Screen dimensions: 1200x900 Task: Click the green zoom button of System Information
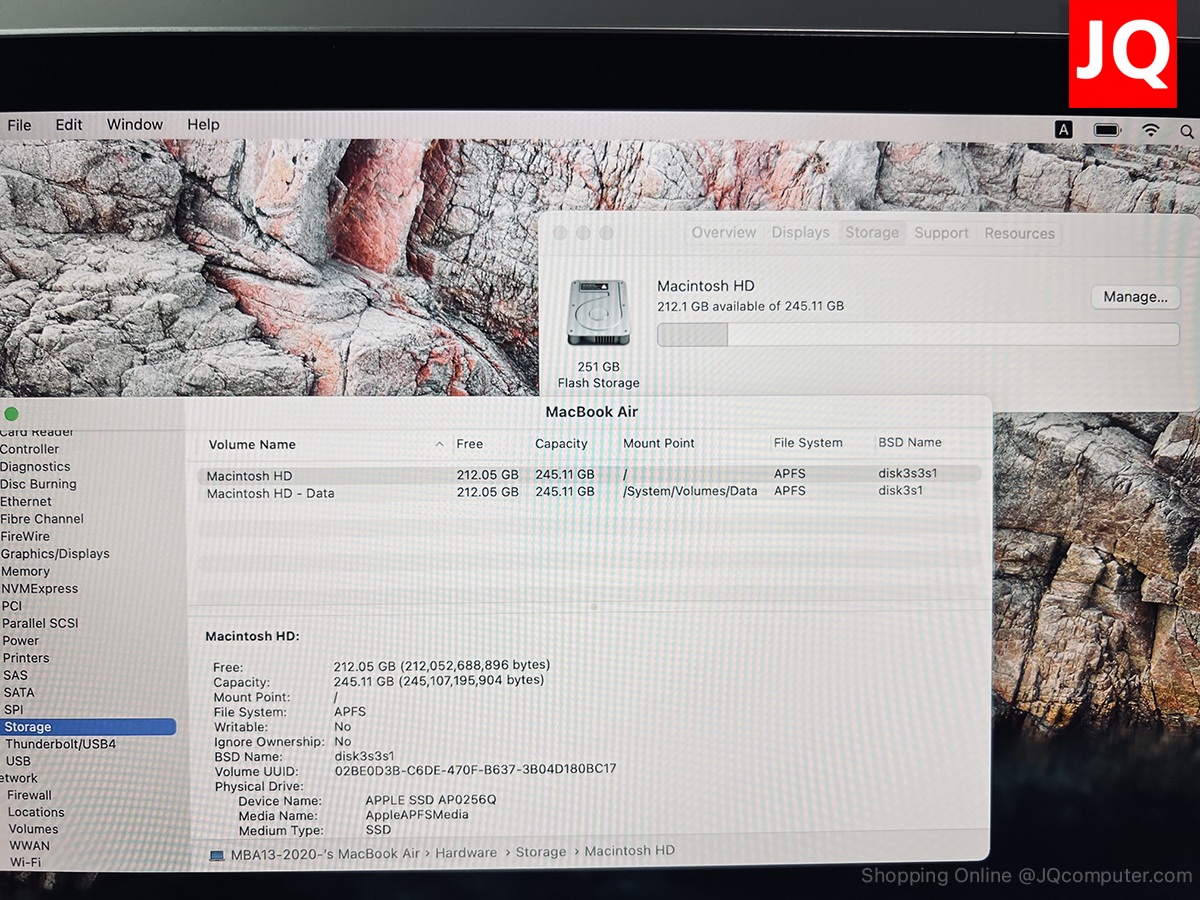point(11,414)
